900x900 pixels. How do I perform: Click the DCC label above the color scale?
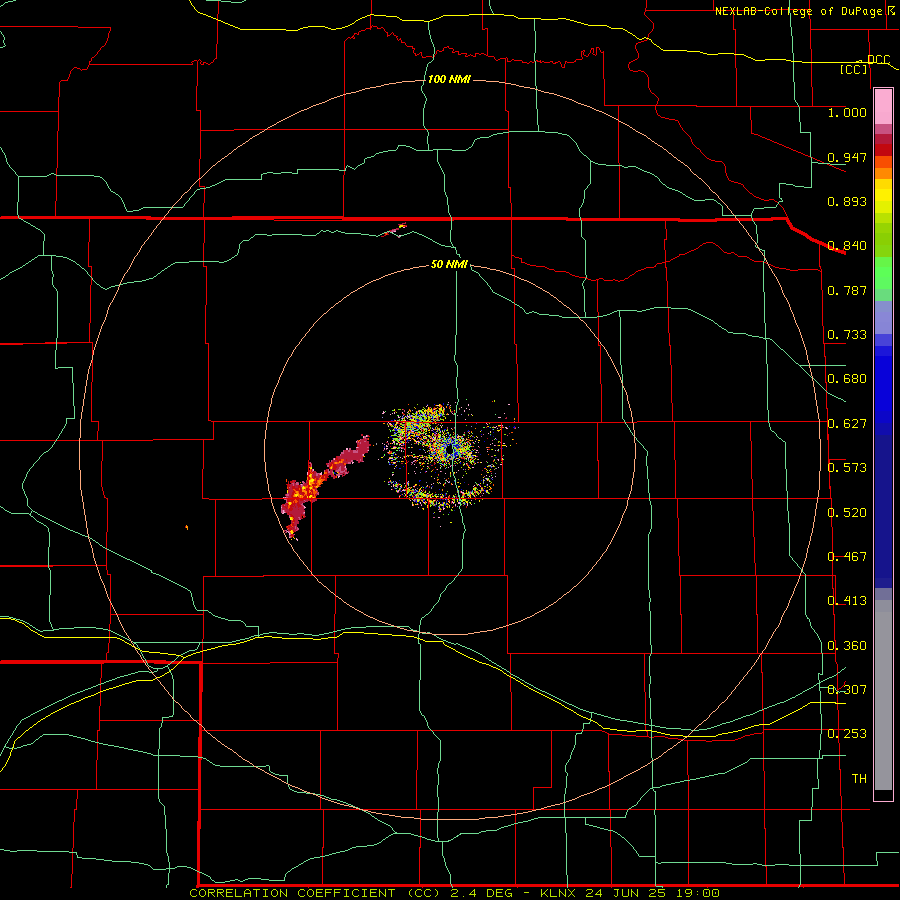pos(878,60)
